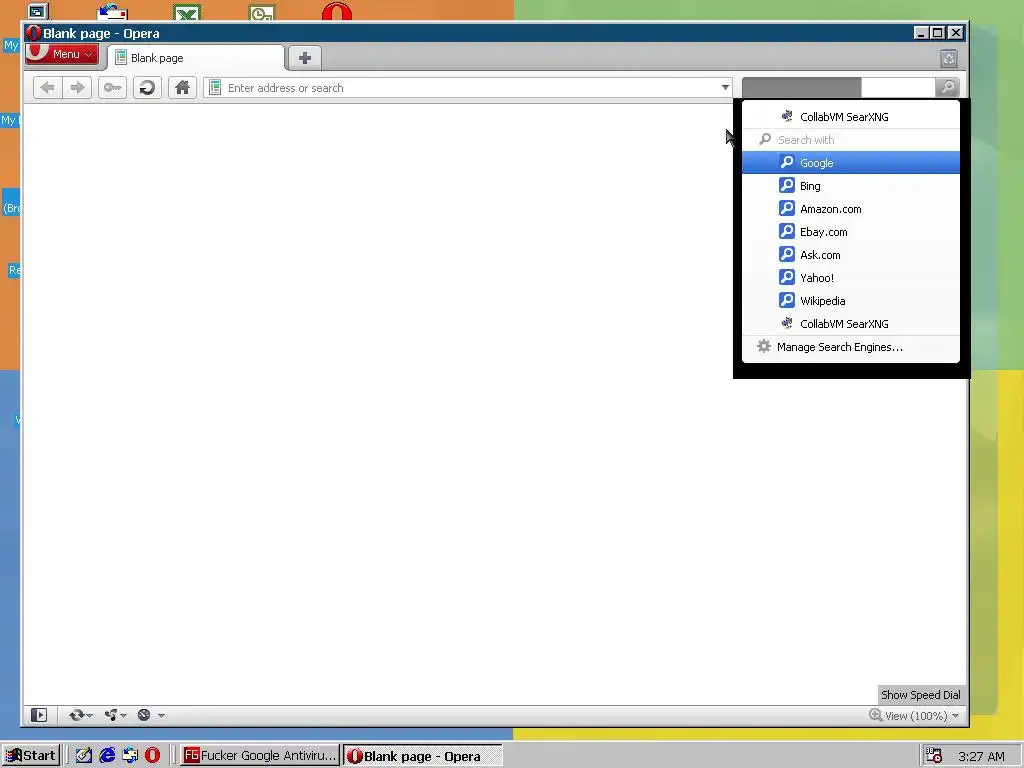Select Wikipedia from the search list

(x=851, y=300)
